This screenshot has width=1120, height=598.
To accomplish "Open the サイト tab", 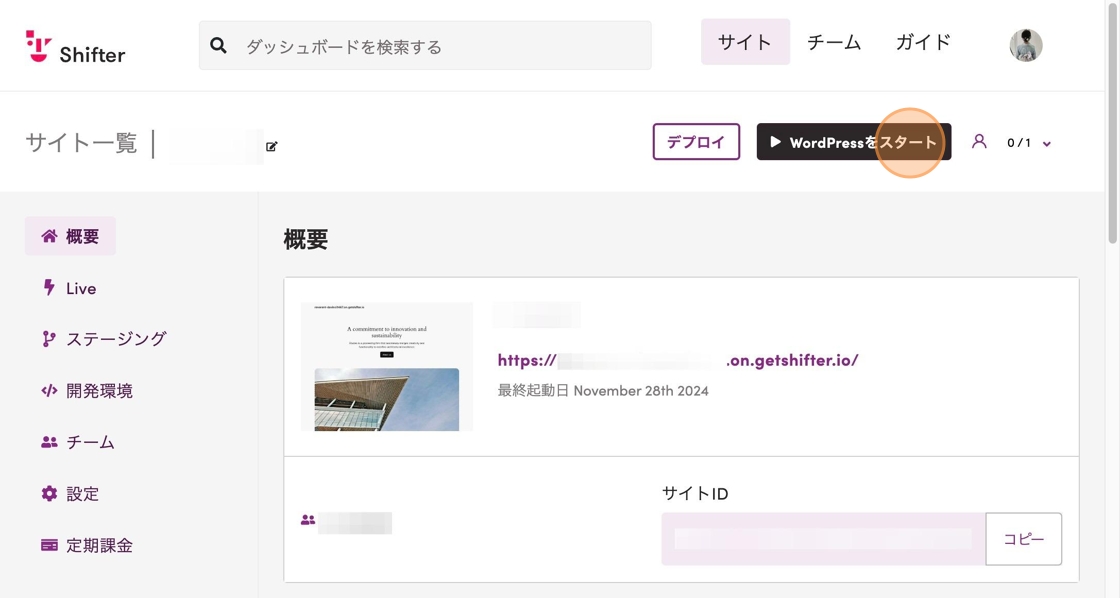I will 745,42.
